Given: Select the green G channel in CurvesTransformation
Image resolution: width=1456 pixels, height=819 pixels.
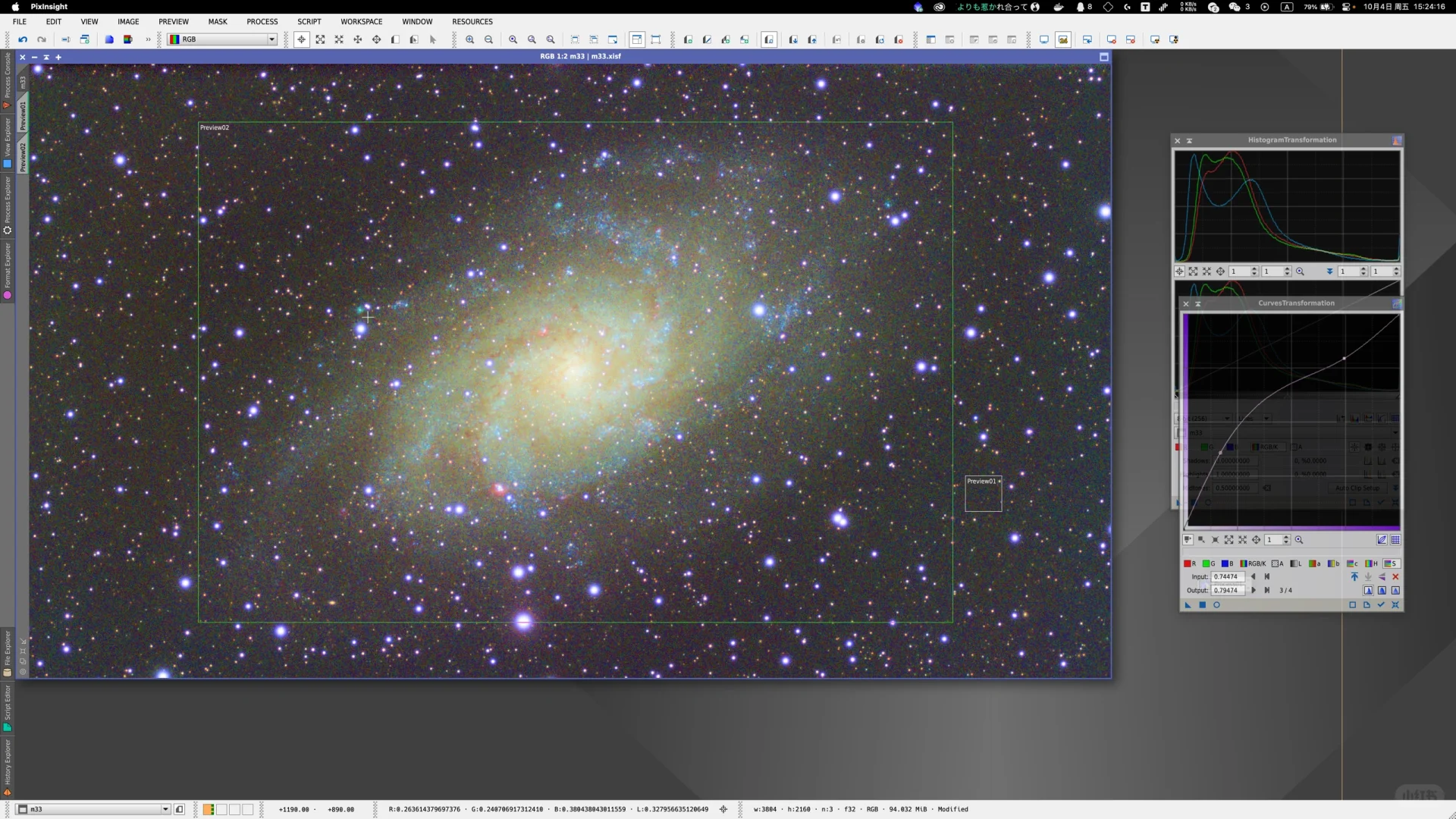Looking at the screenshot, I should click(1209, 563).
